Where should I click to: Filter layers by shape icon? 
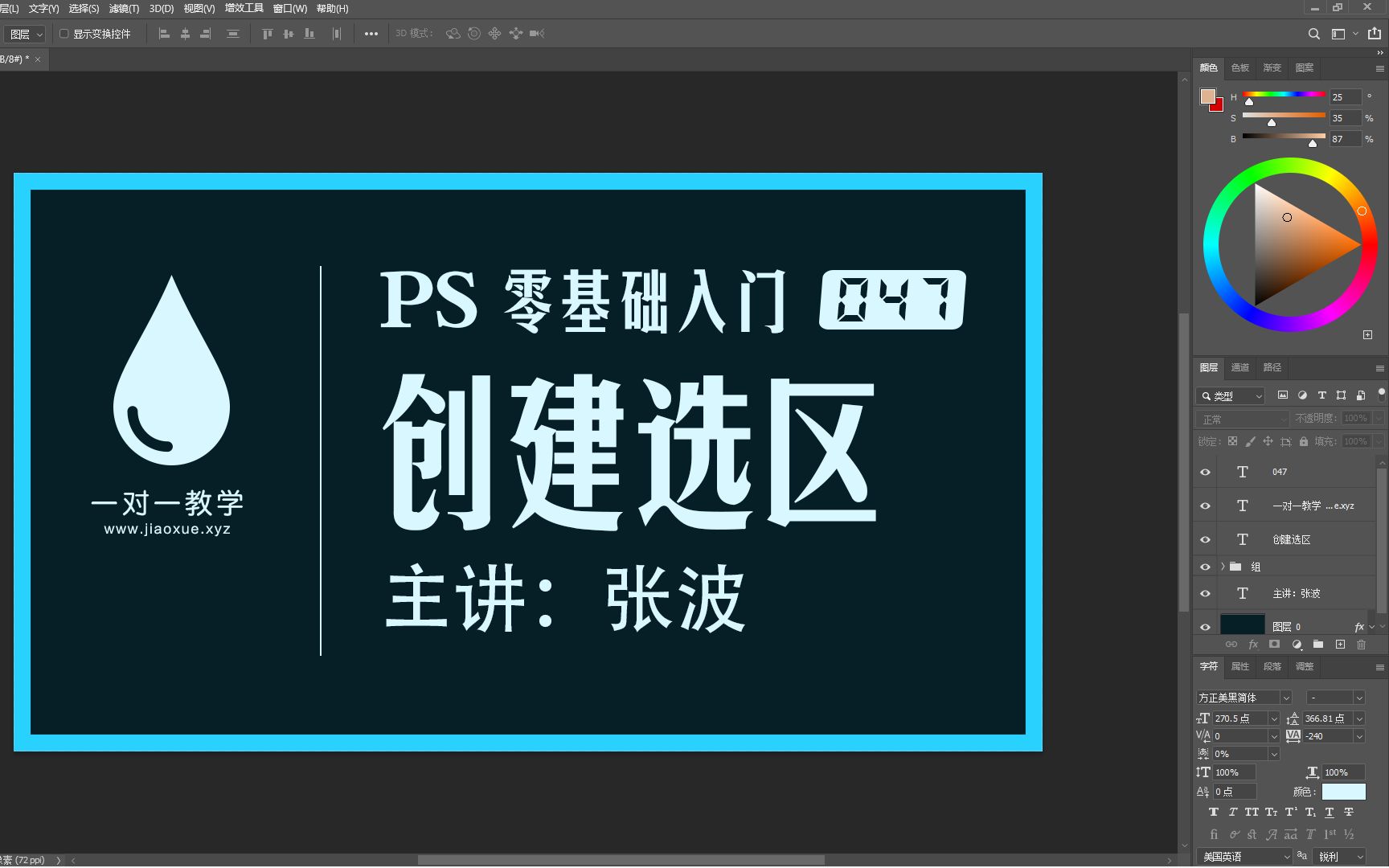[1341, 395]
